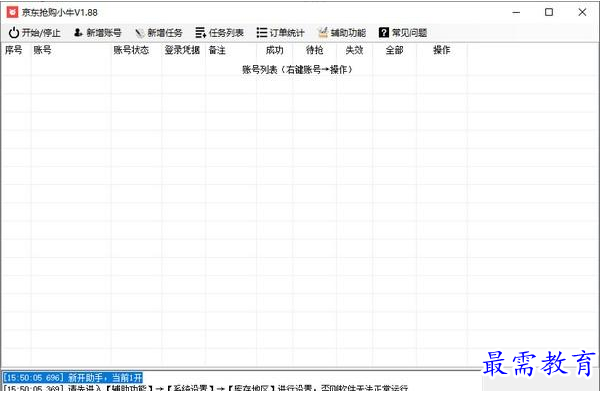The width and height of the screenshot is (604, 395).
Task: Click the red app icon in title bar
Action: [x=12, y=12]
